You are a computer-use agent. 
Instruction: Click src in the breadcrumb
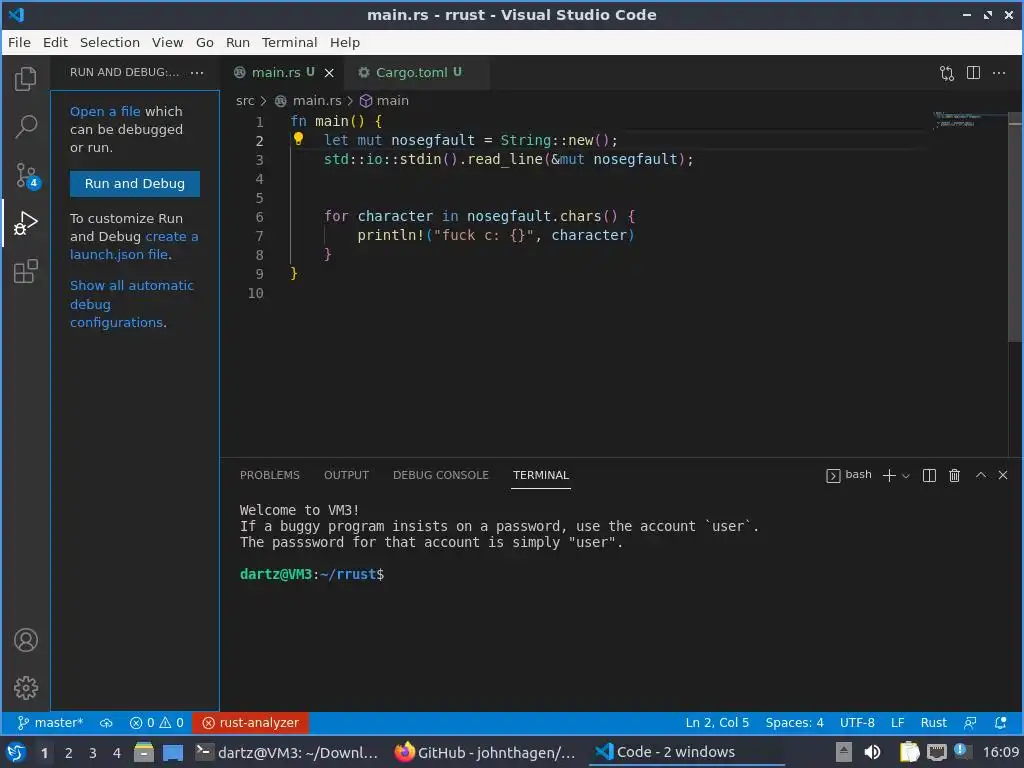[x=245, y=101]
